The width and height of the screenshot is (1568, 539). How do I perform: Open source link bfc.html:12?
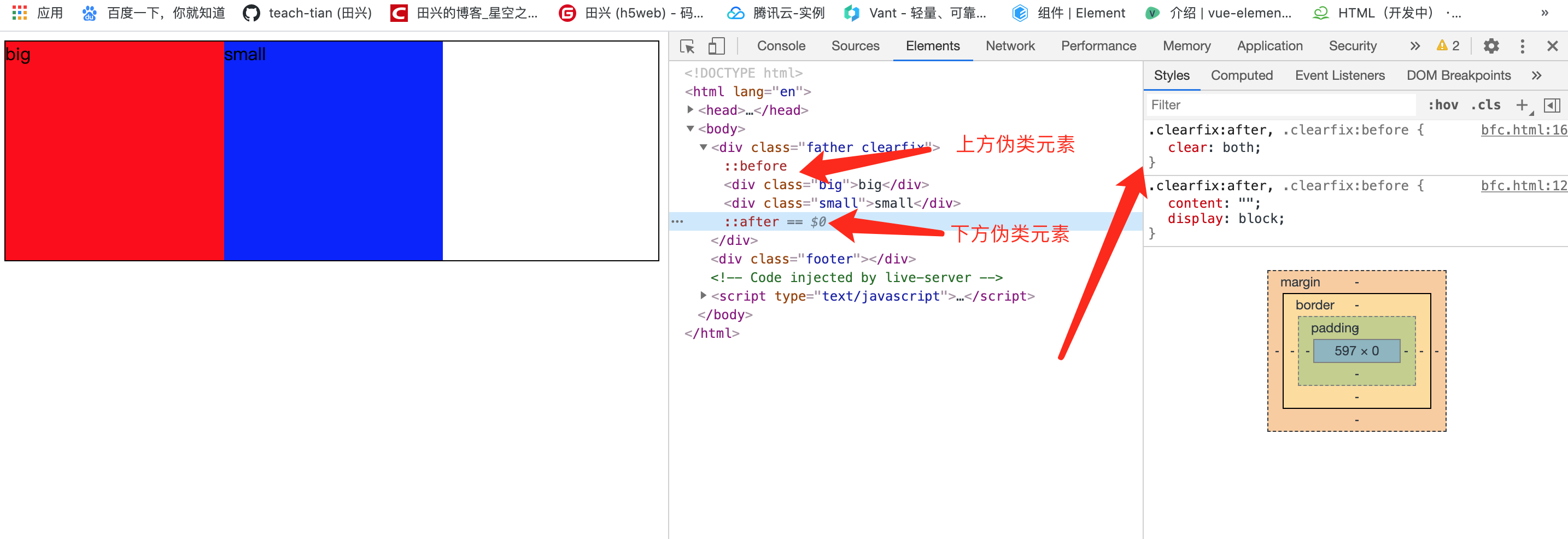coord(1524,186)
